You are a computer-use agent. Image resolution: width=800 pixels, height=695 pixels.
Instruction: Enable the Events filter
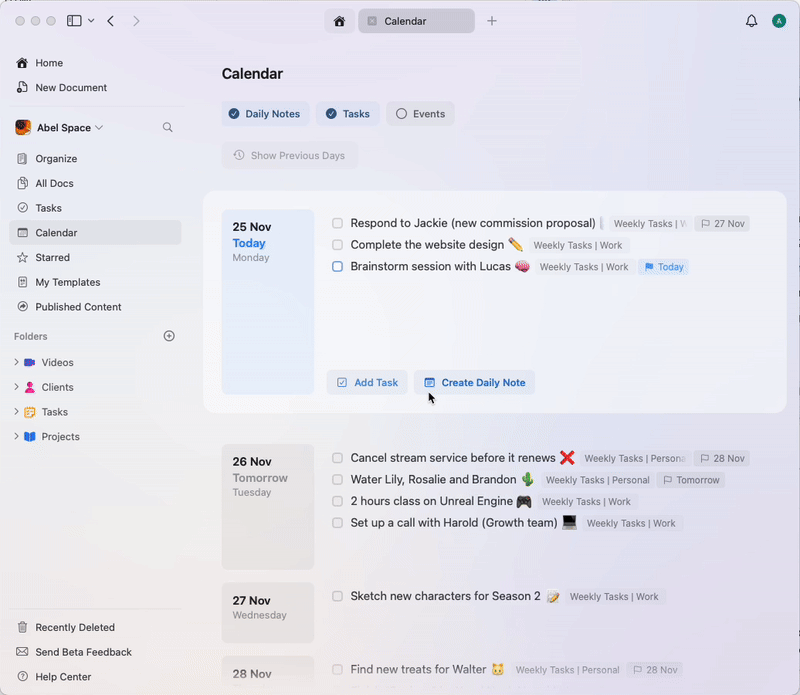(420, 113)
